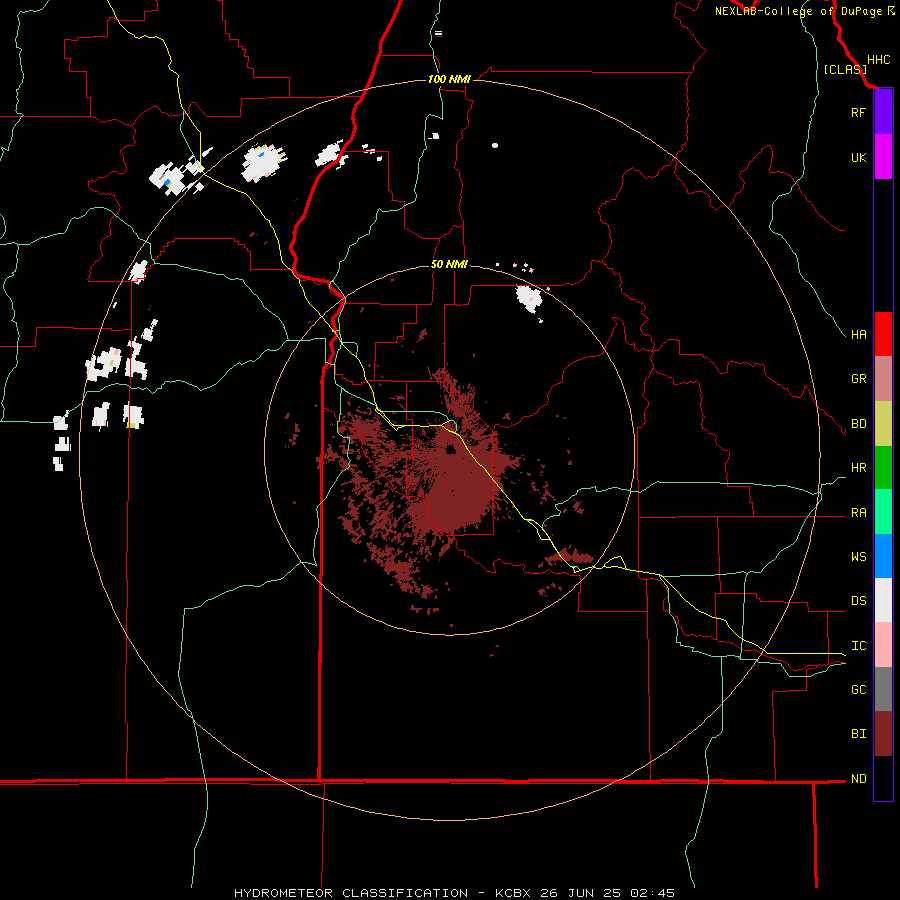The image size is (900, 900).
Task: Click the WS blue legend swatch
Action: coord(883,556)
